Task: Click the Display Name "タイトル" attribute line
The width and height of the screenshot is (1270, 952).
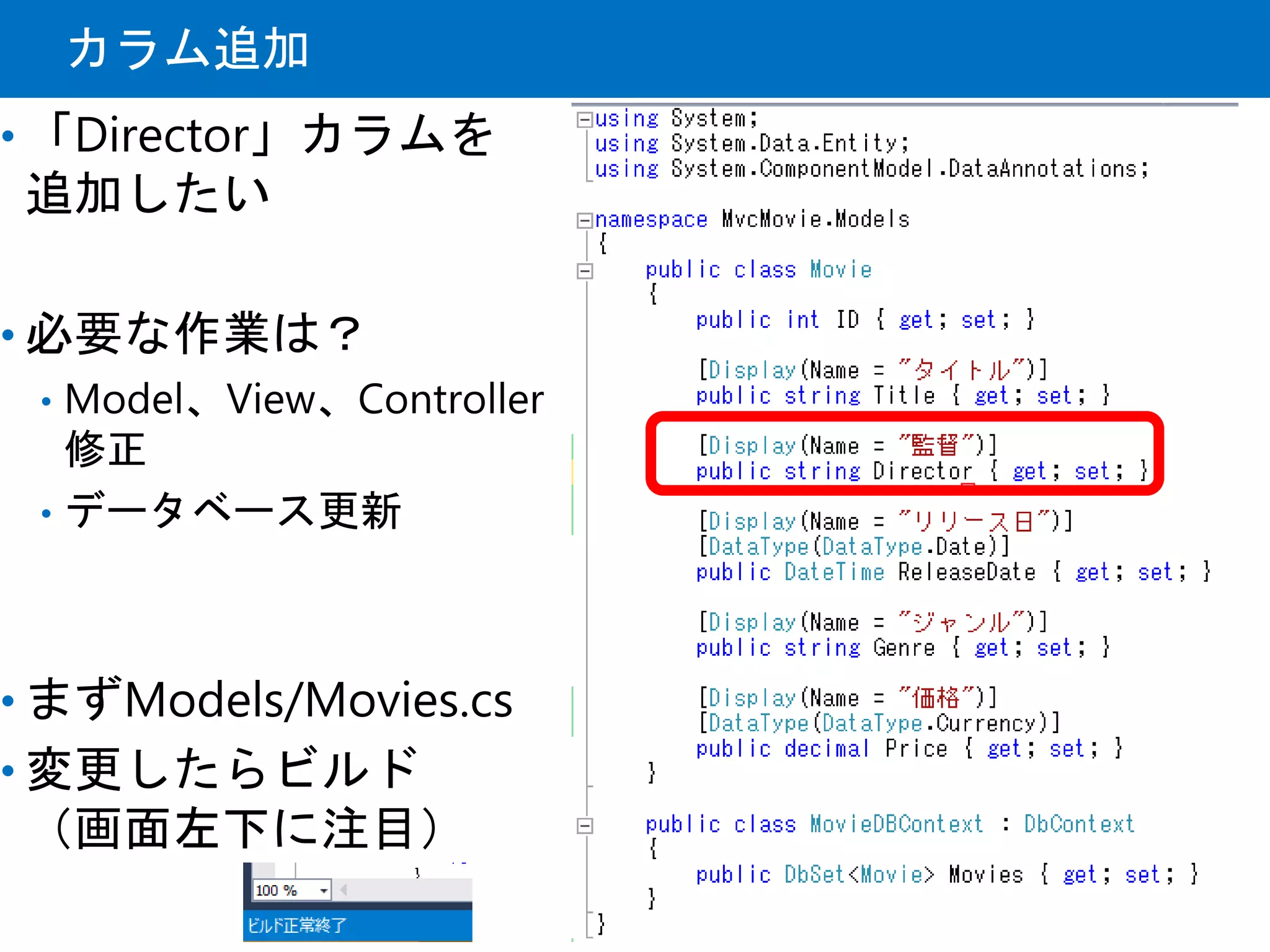Action: (873, 370)
